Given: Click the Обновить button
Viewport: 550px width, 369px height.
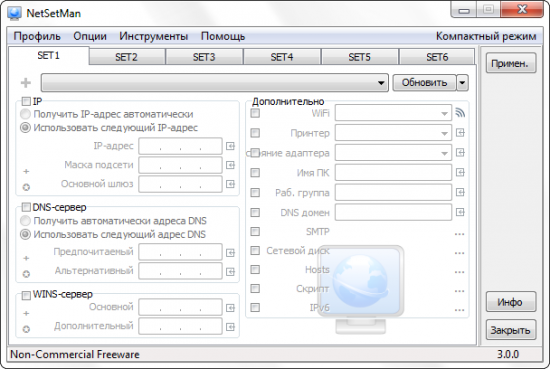Looking at the screenshot, I should click(x=424, y=83).
